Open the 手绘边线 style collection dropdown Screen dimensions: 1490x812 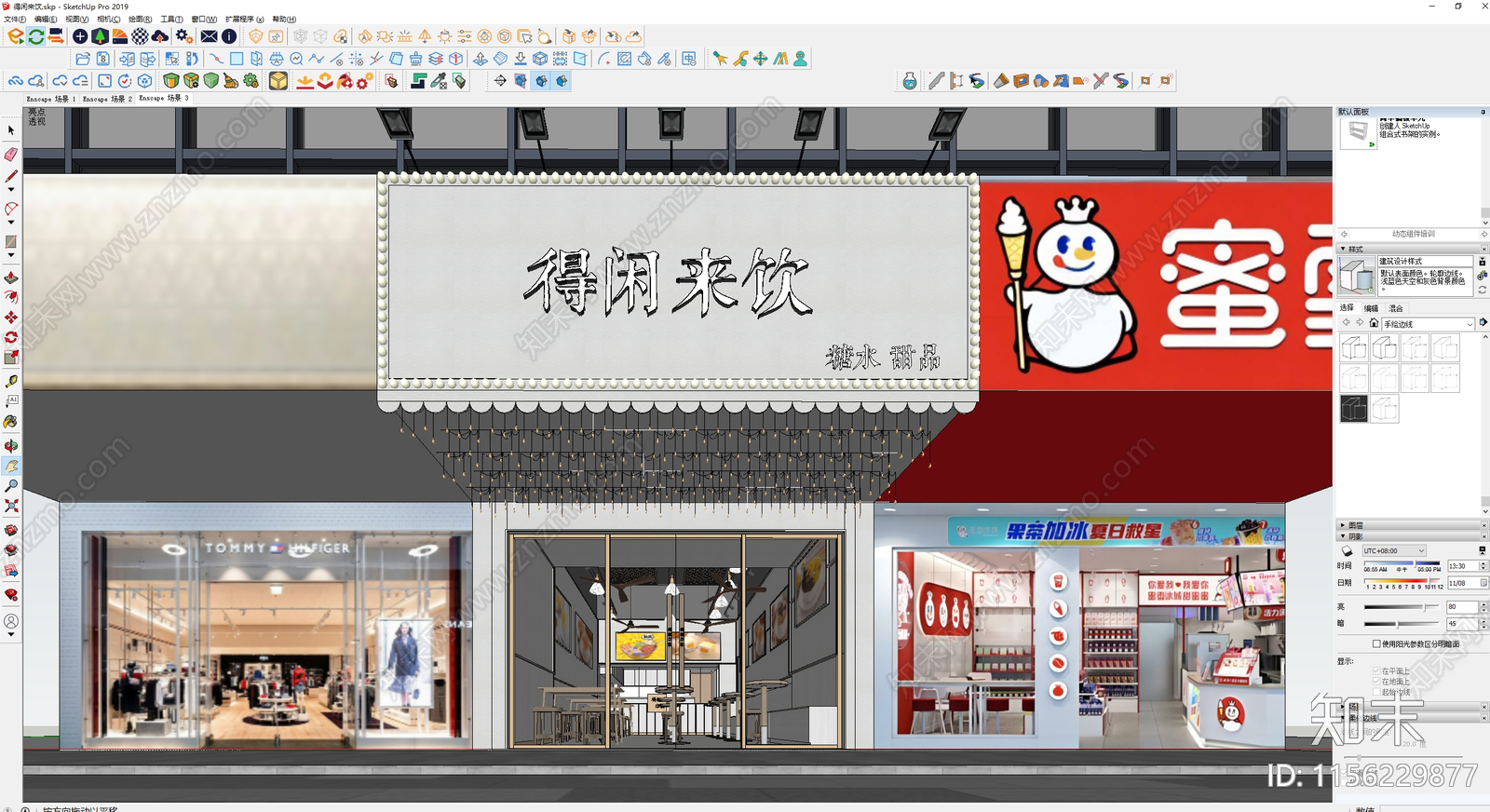pyautogui.click(x=1429, y=324)
